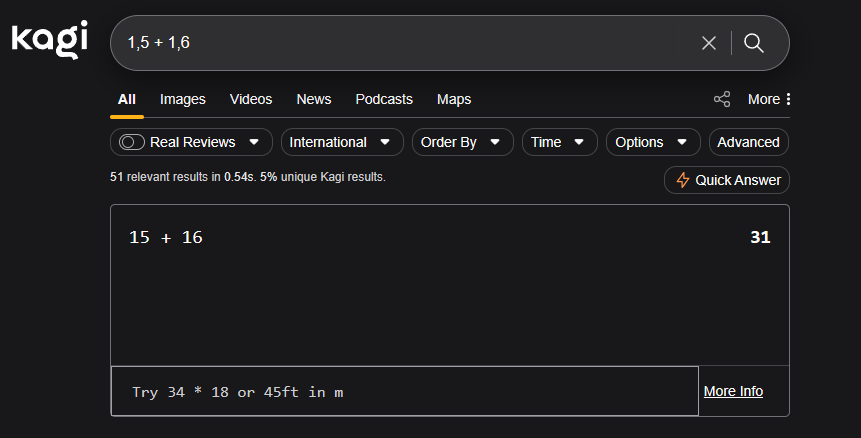Focus the calculator input Try 34 * 18
Image resolution: width=861 pixels, height=438 pixels.
pos(405,391)
